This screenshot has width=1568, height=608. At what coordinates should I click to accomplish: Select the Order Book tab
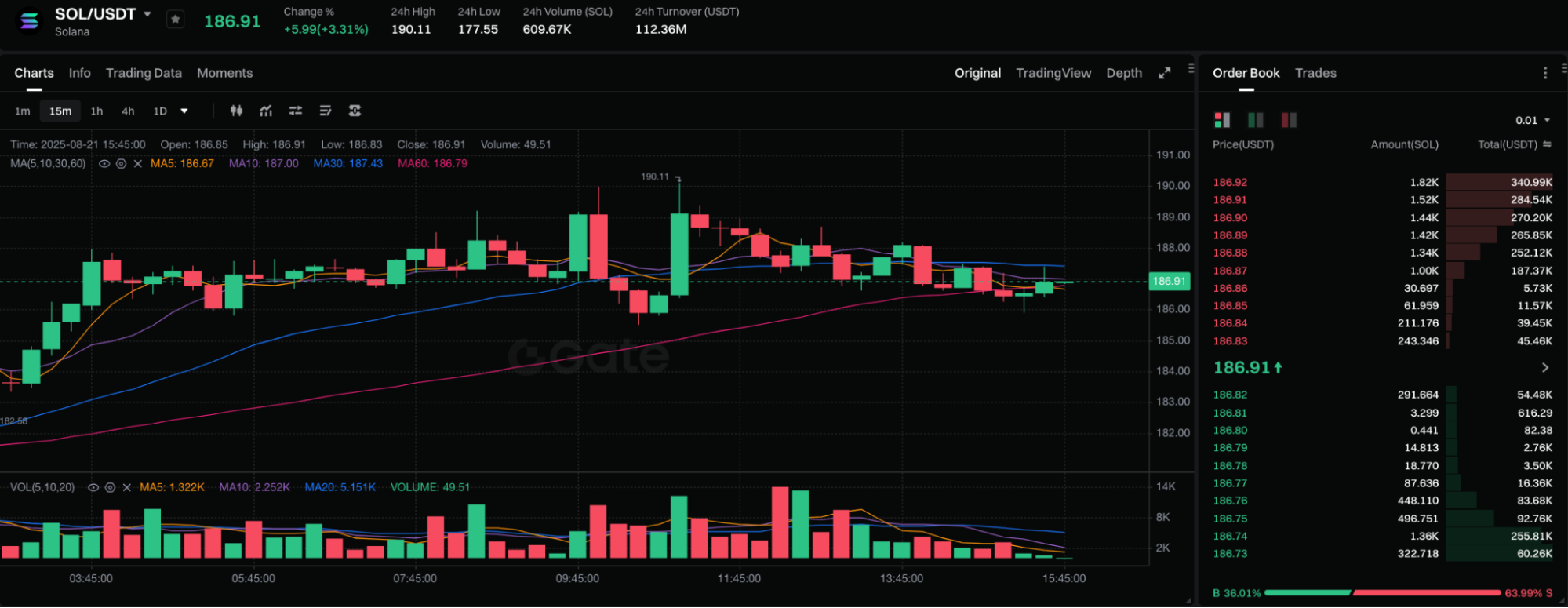click(1246, 73)
